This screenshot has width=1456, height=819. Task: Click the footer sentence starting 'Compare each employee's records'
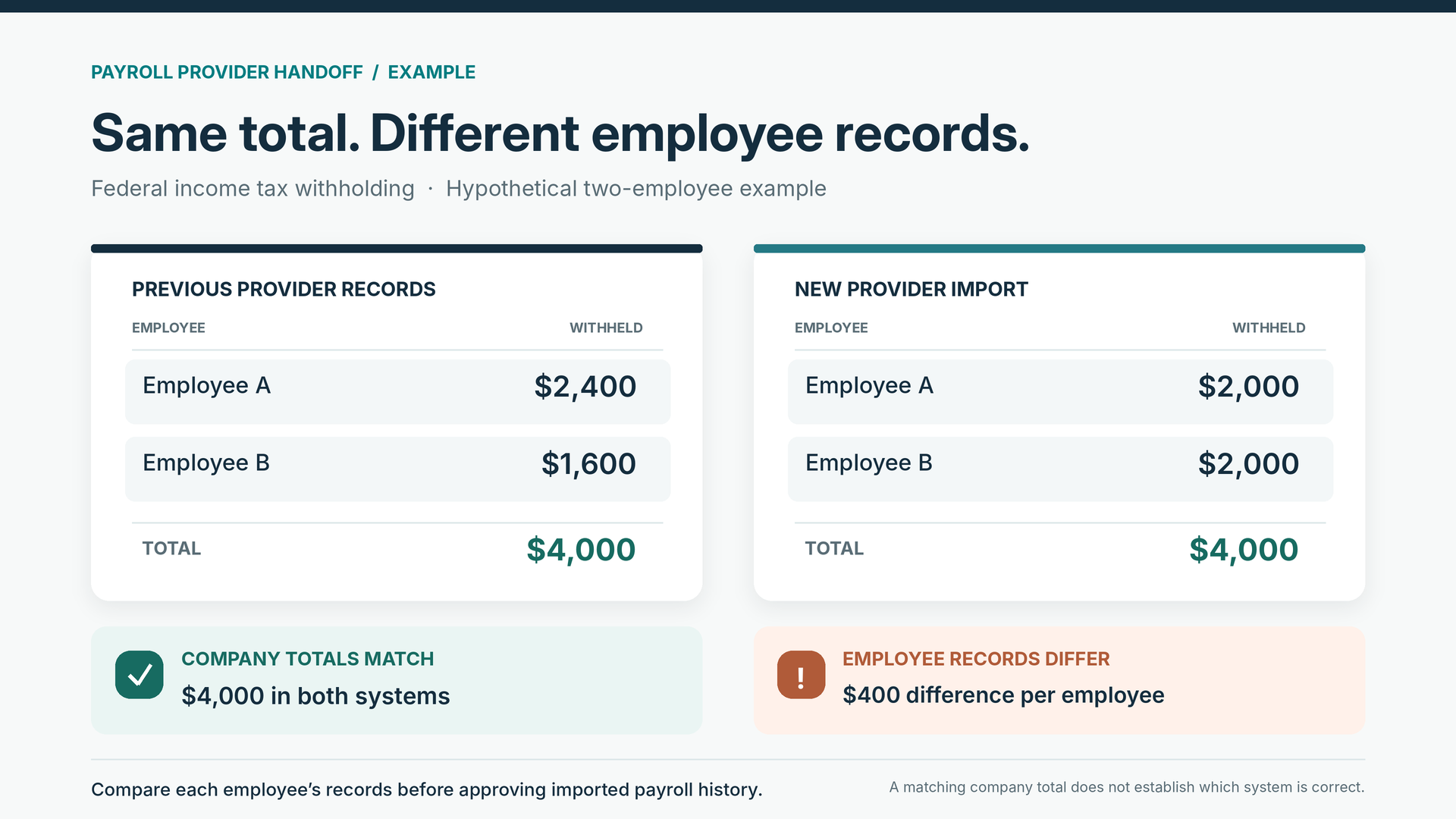(426, 789)
